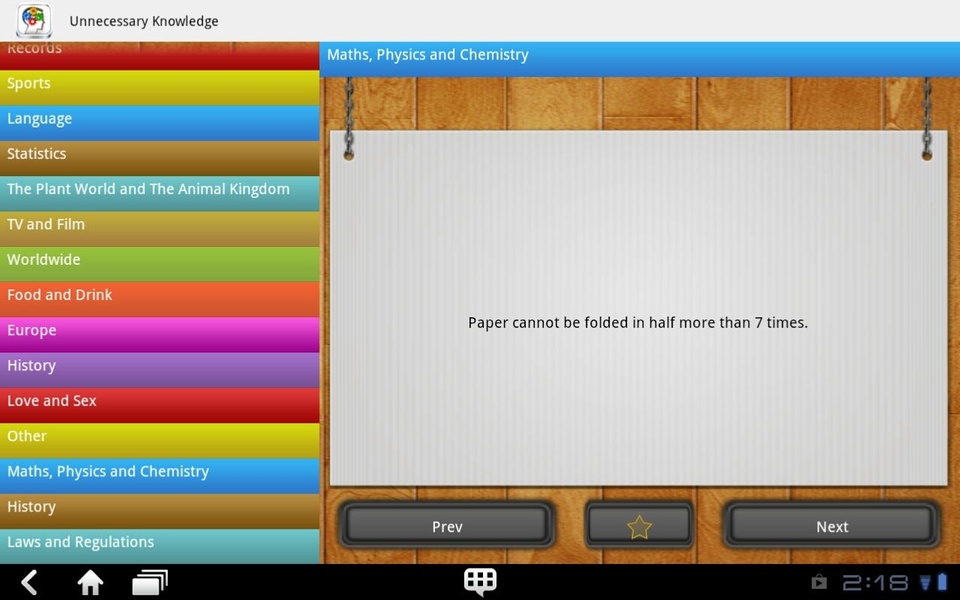The height and width of the screenshot is (600, 960).
Task: Tap the market bag notification icon
Action: click(x=819, y=582)
